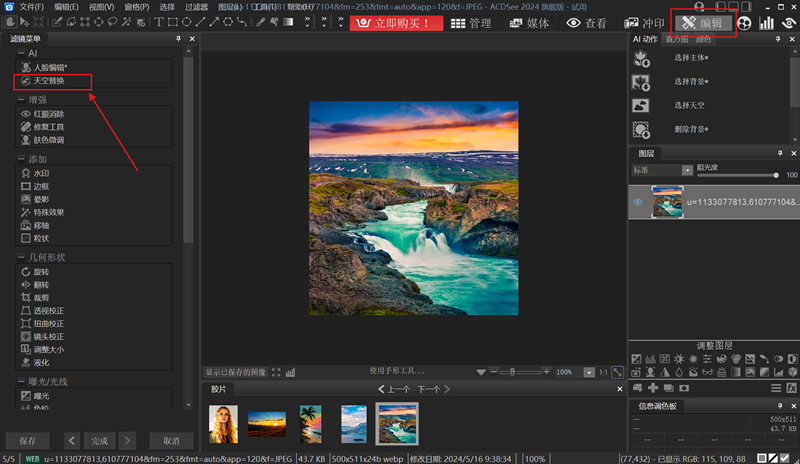Select the 裁剪 crop tool
The image size is (800, 464).
[40, 297]
